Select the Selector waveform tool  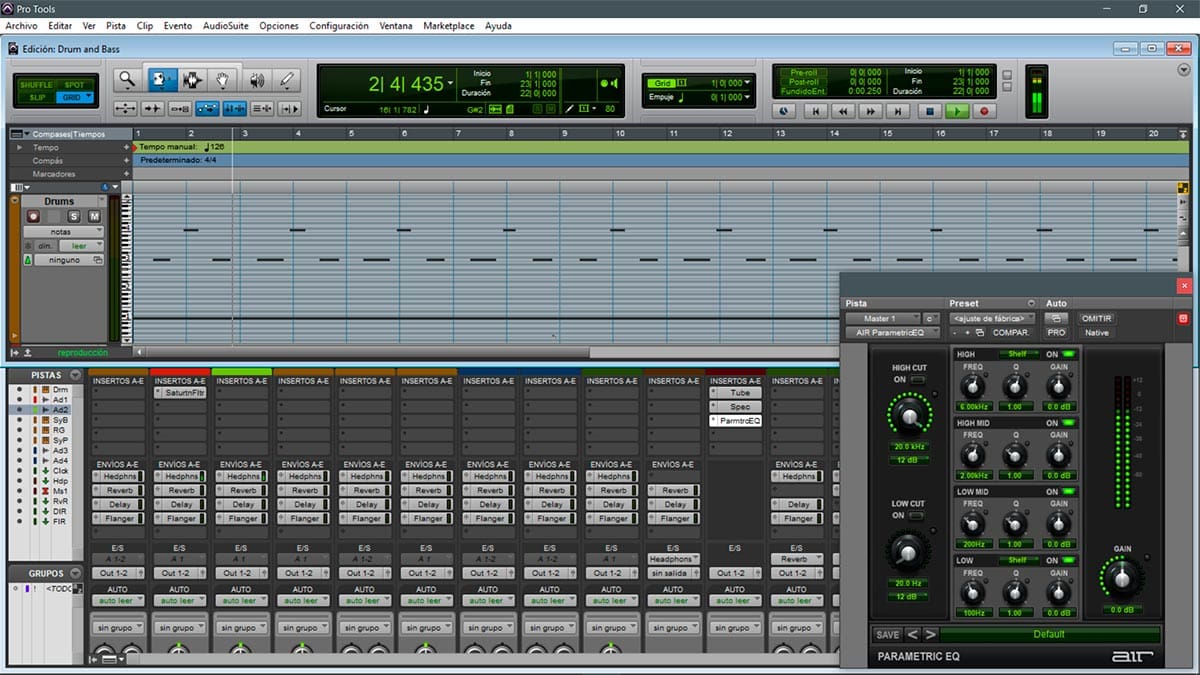tap(191, 80)
